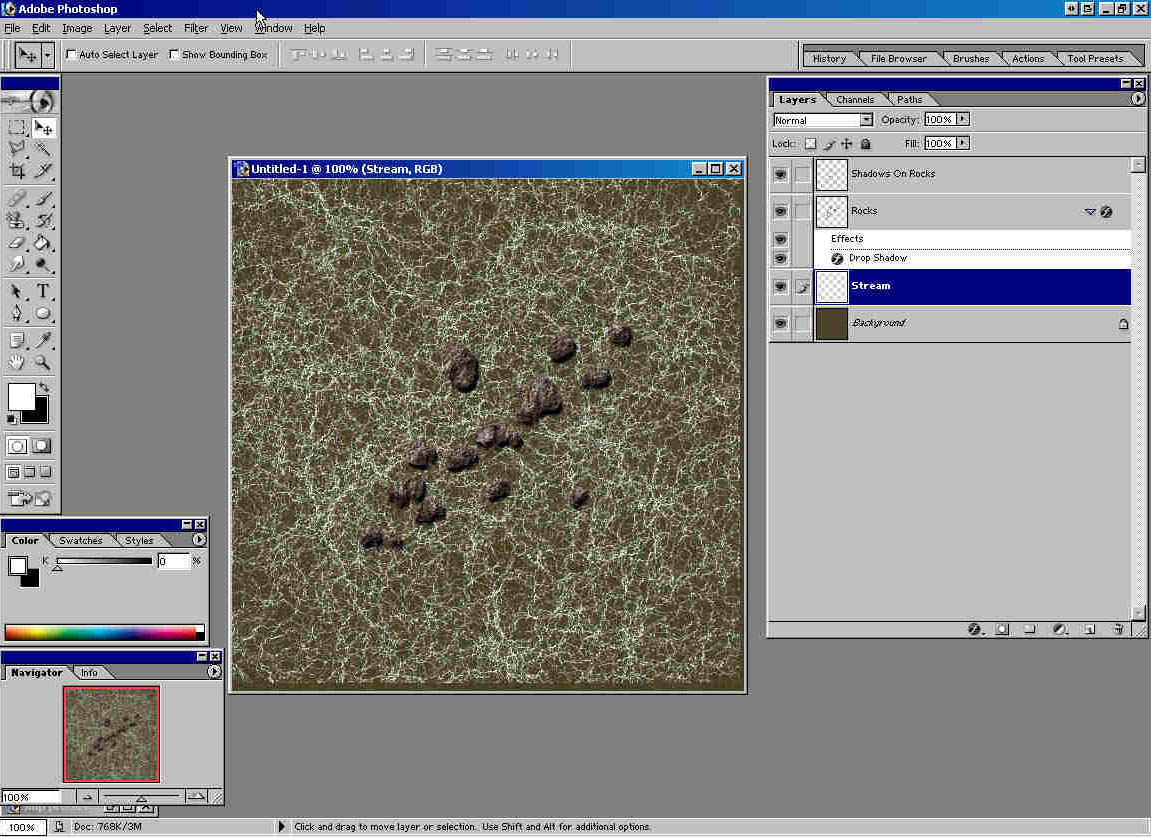1151x837 pixels.
Task: Enable the Auto Select Layer checkbox
Action: 72,55
